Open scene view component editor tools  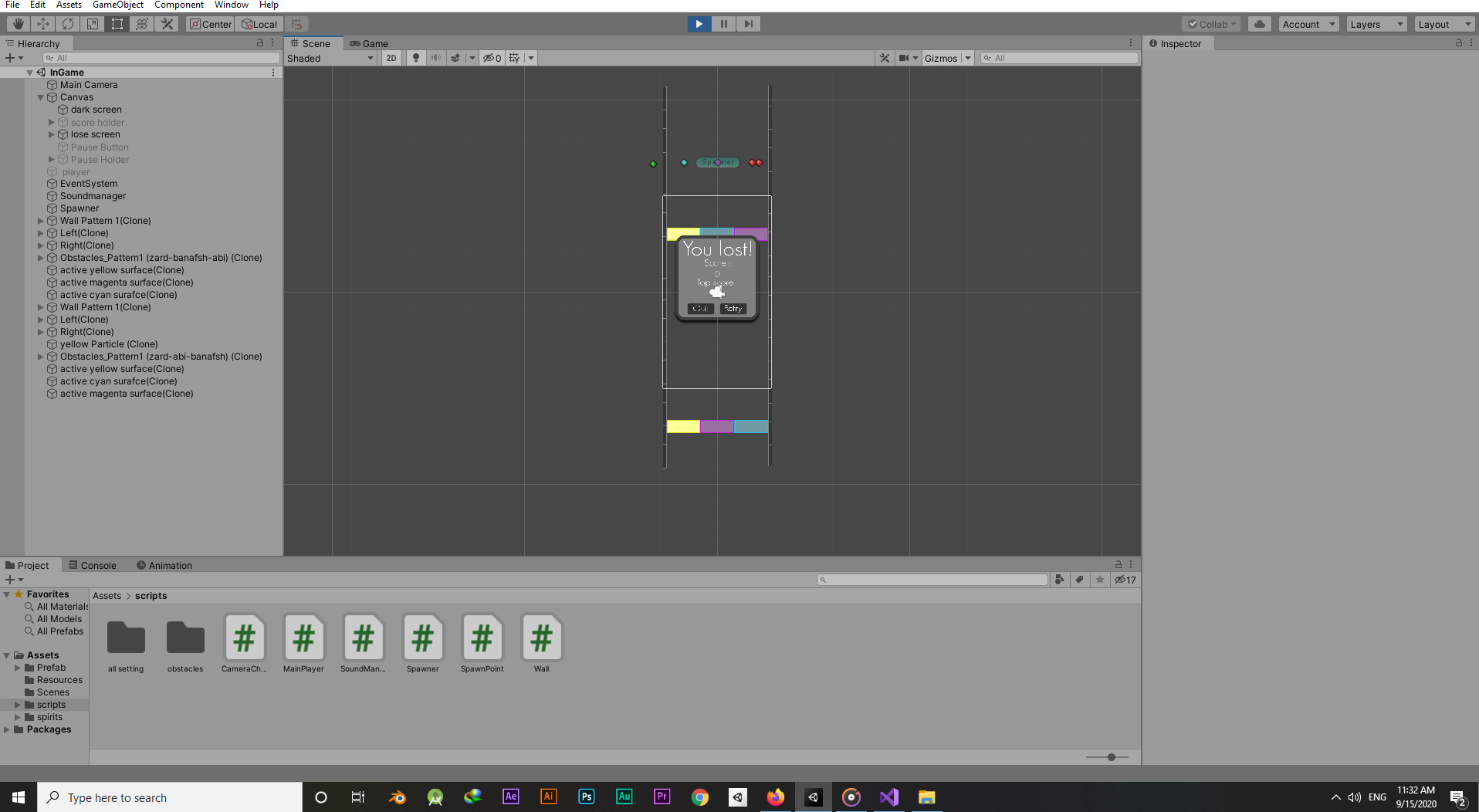885,58
